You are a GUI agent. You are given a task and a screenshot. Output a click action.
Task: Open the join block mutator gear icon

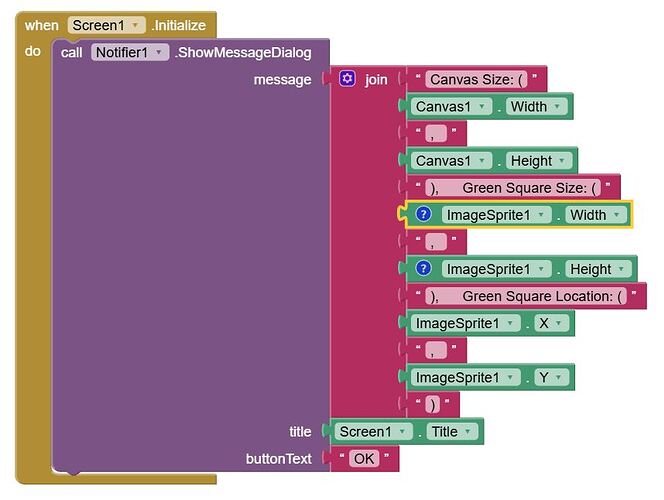tap(347, 79)
